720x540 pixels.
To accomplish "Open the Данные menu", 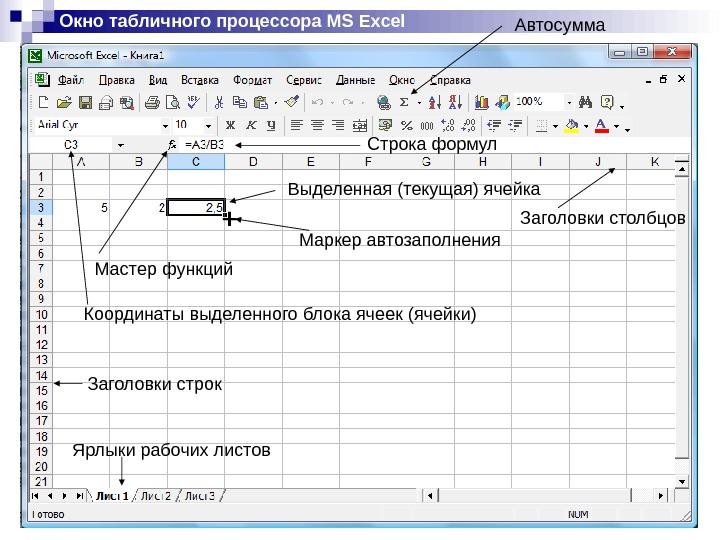I will coord(355,80).
